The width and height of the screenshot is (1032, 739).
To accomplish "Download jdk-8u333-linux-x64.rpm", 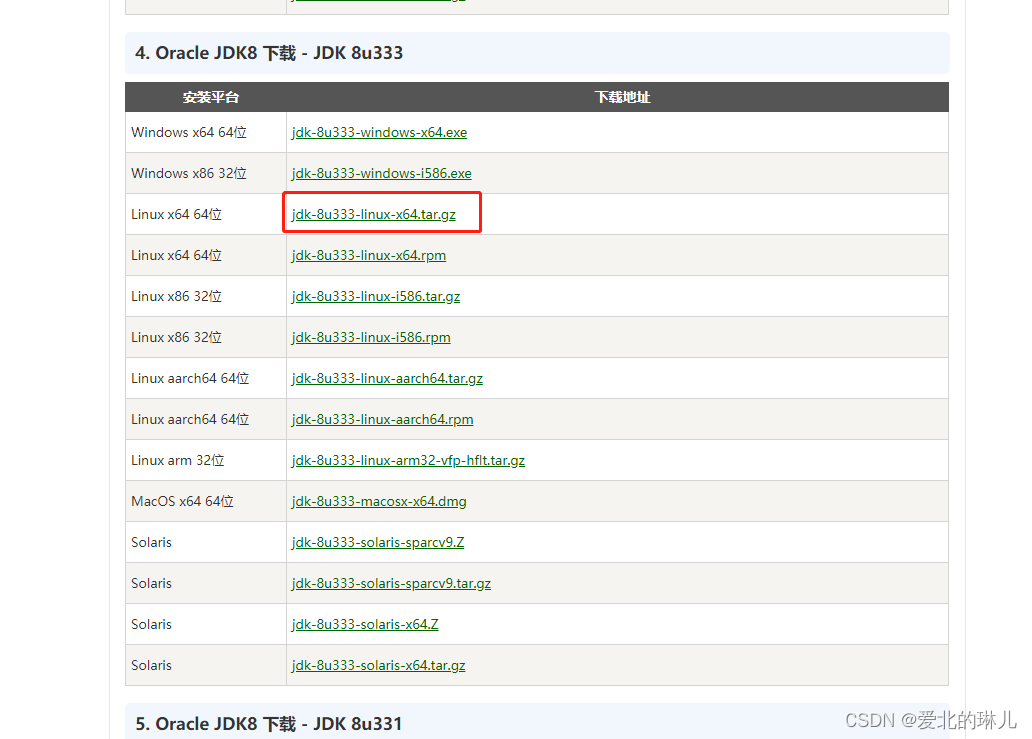I will click(369, 255).
